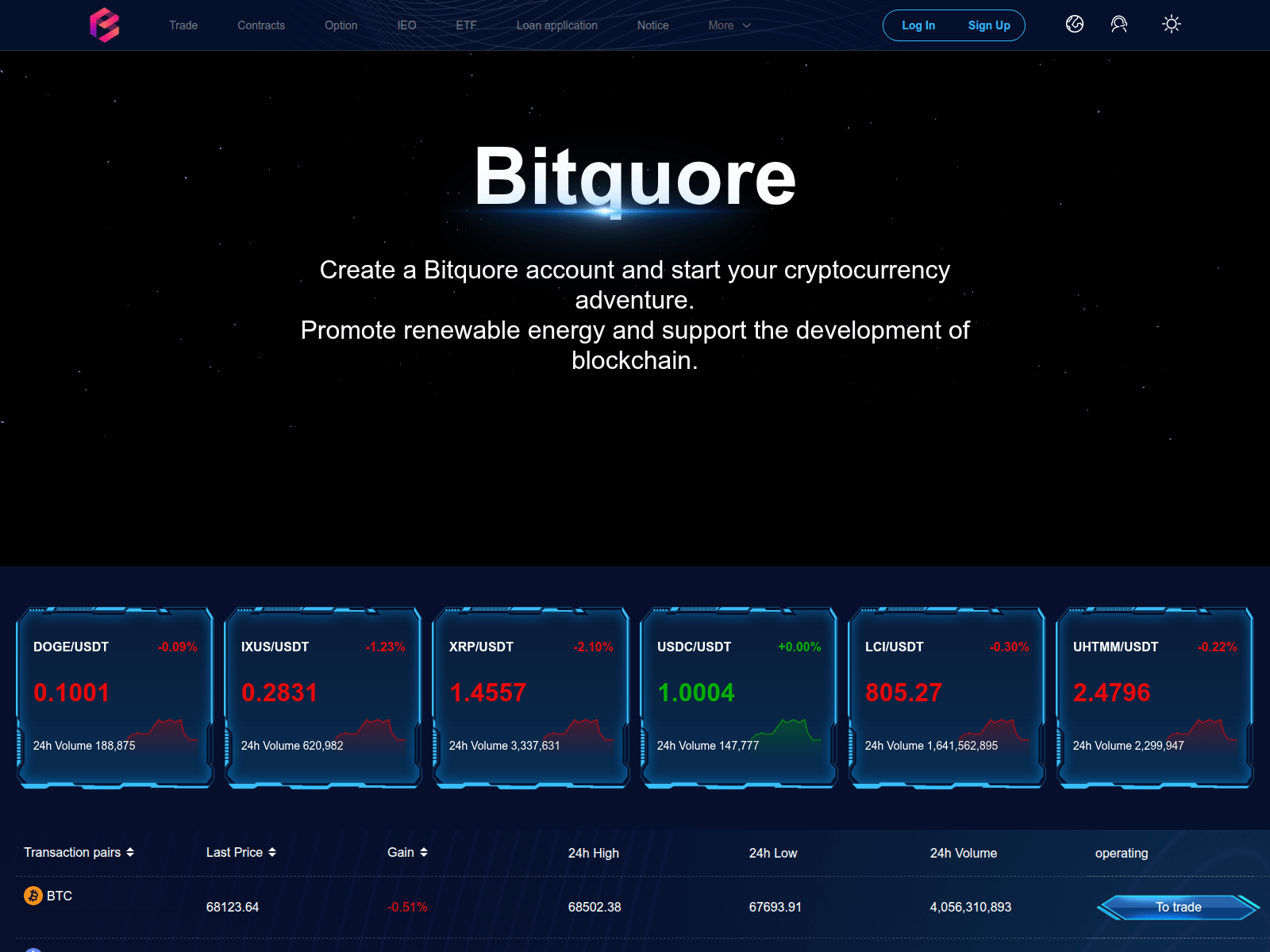This screenshot has width=1270, height=952.
Task: Open the Loan application page
Action: (557, 25)
